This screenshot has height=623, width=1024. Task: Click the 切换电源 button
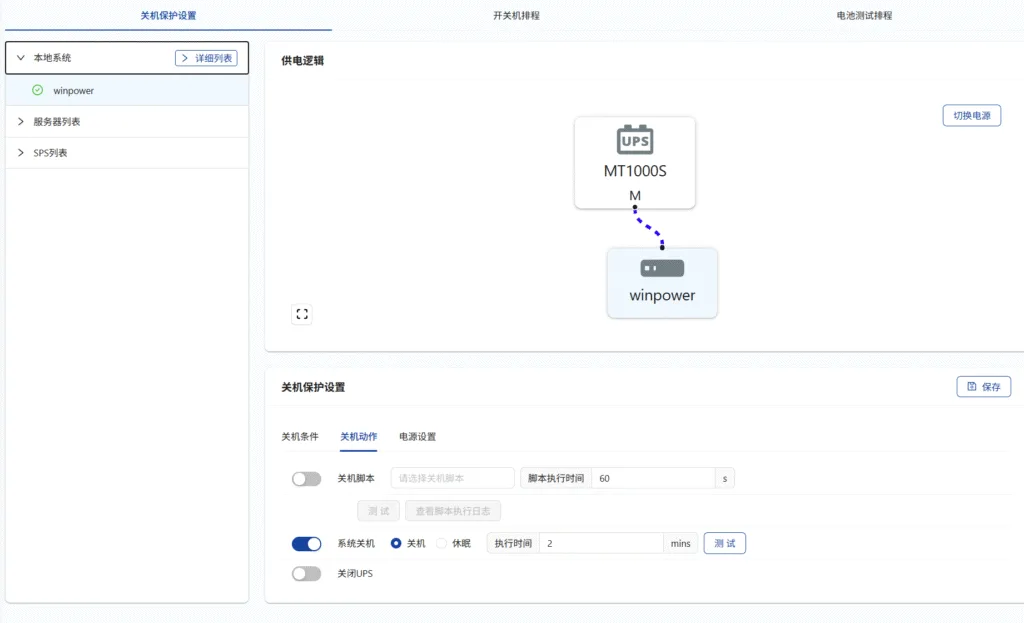[971, 116]
